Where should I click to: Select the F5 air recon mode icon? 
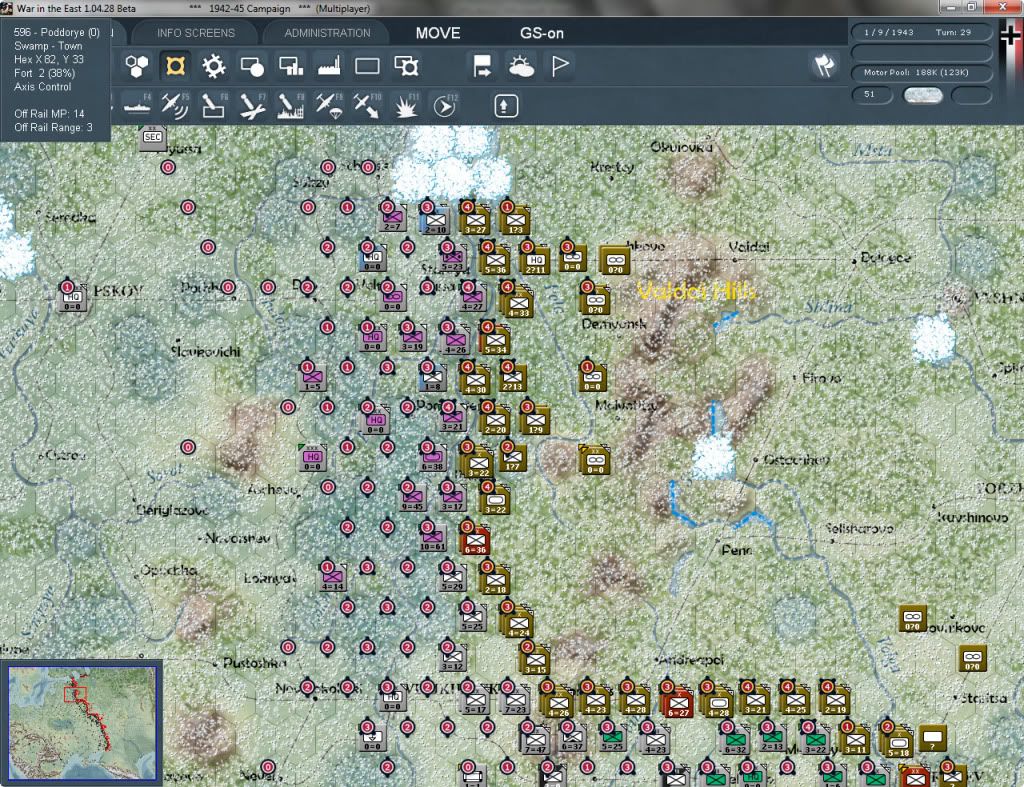174,106
